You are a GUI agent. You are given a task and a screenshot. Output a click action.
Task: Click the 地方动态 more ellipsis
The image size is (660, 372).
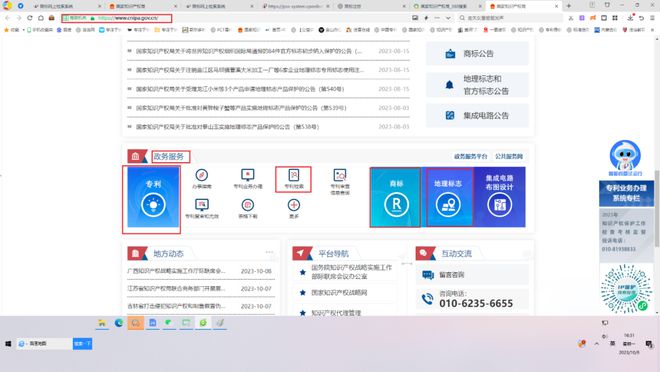tap(269, 252)
